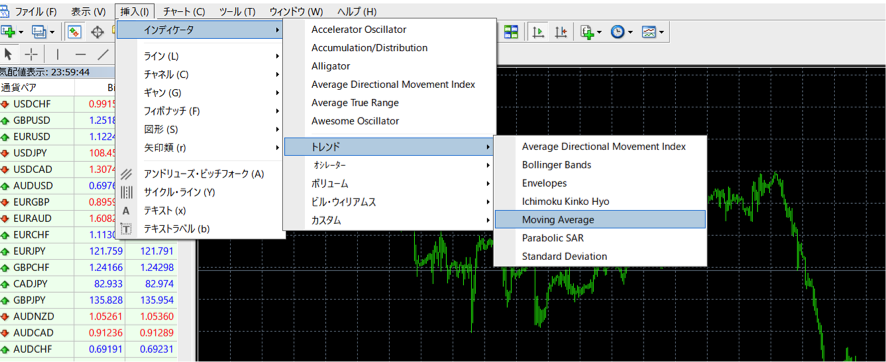Select the crosshair tool
Image resolution: width=886 pixels, height=362 pixels.
32,54
